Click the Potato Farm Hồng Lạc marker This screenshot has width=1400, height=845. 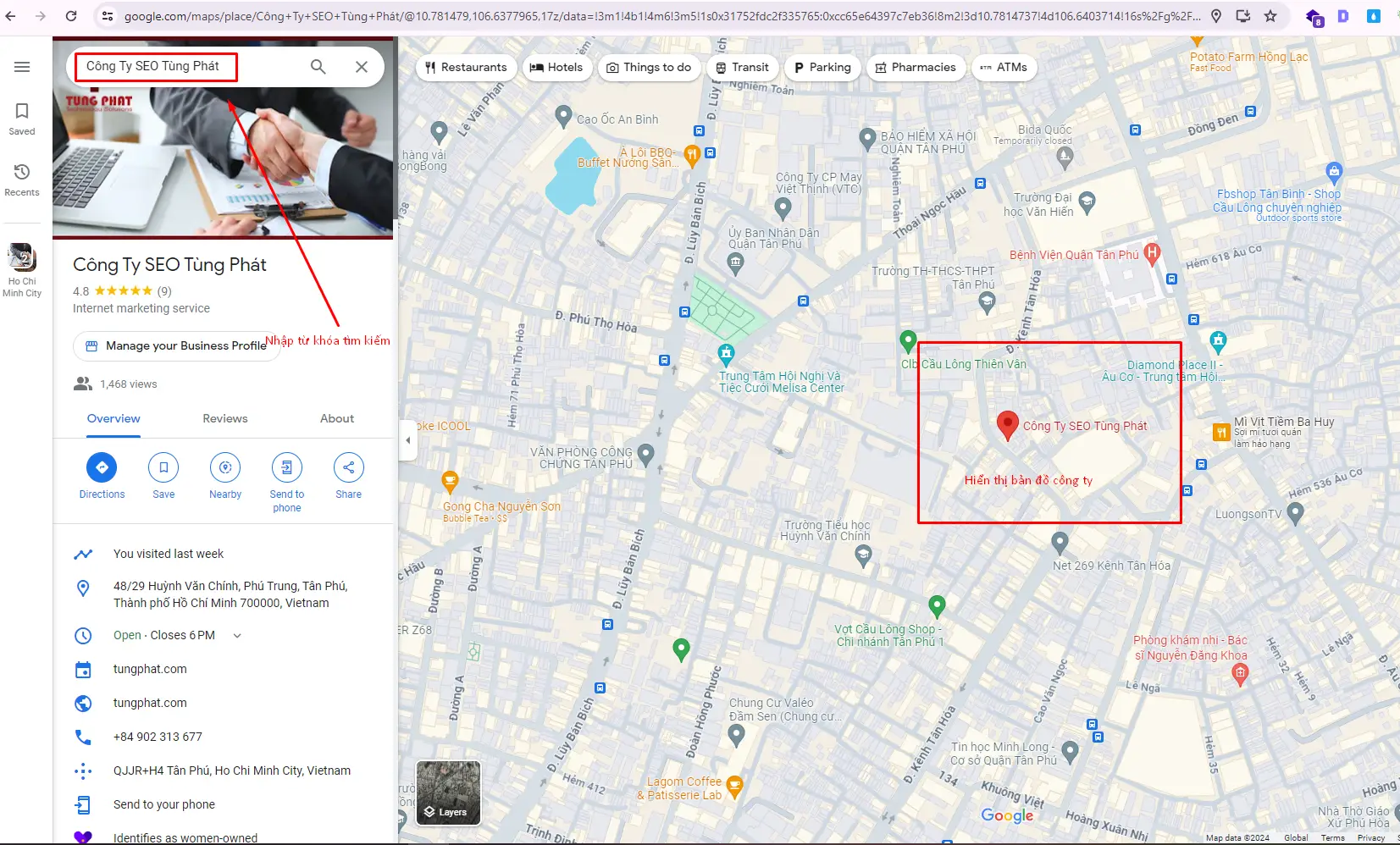pos(1197,41)
